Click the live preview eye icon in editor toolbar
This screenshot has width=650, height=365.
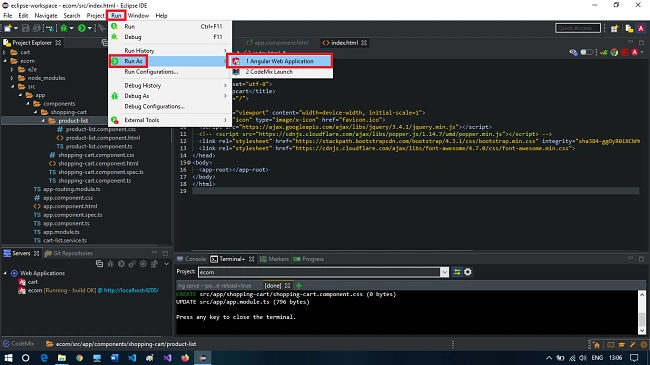point(573,52)
